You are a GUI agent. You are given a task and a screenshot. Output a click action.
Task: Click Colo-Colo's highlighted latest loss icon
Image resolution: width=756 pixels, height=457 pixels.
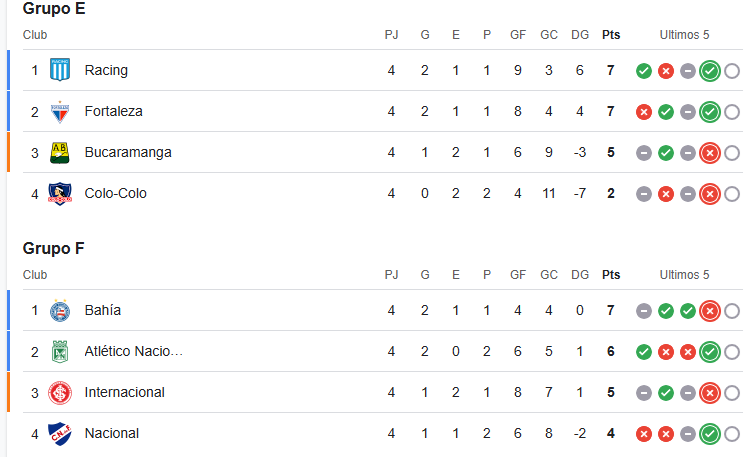[710, 194]
